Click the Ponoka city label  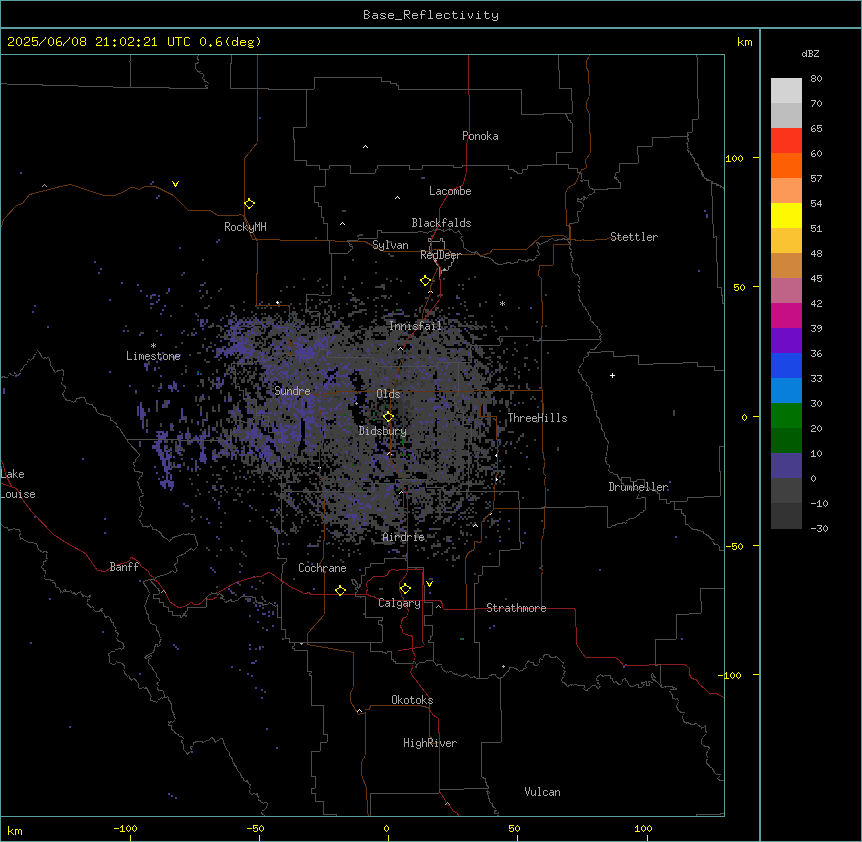[x=480, y=136]
